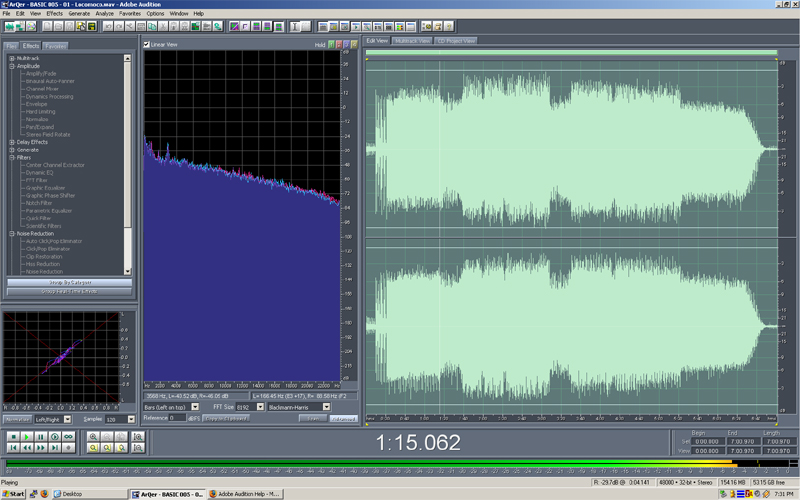Open the Generate menu in menu bar
Viewport: 800px width, 500px height.
[x=79, y=13]
